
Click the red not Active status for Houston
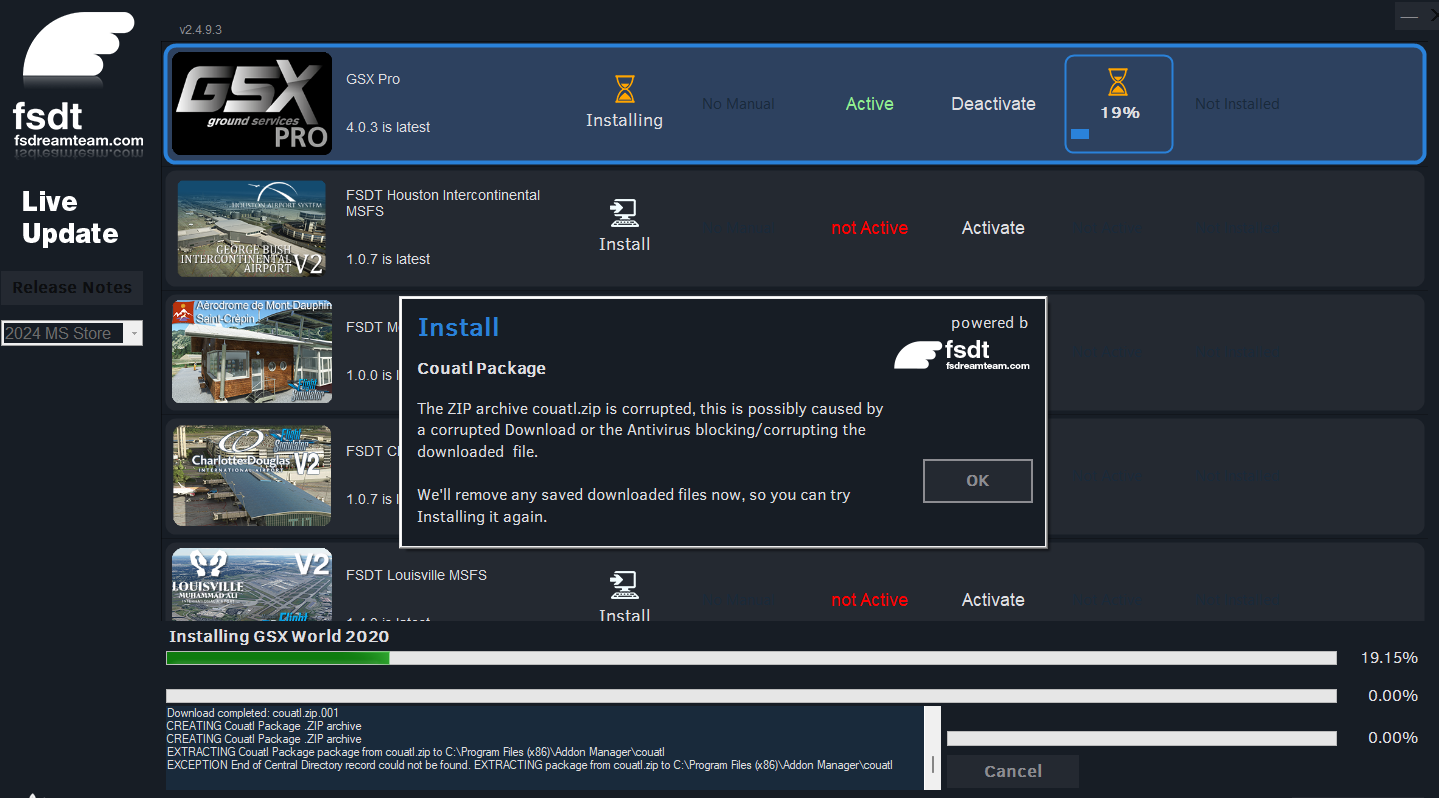870,228
